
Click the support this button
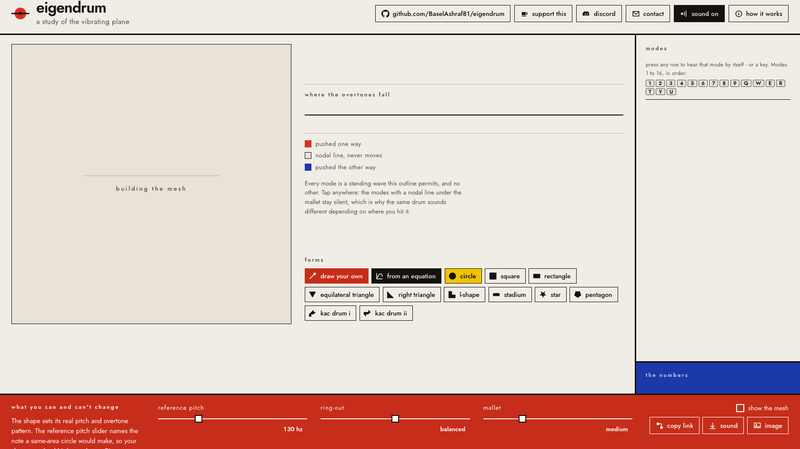(x=543, y=14)
